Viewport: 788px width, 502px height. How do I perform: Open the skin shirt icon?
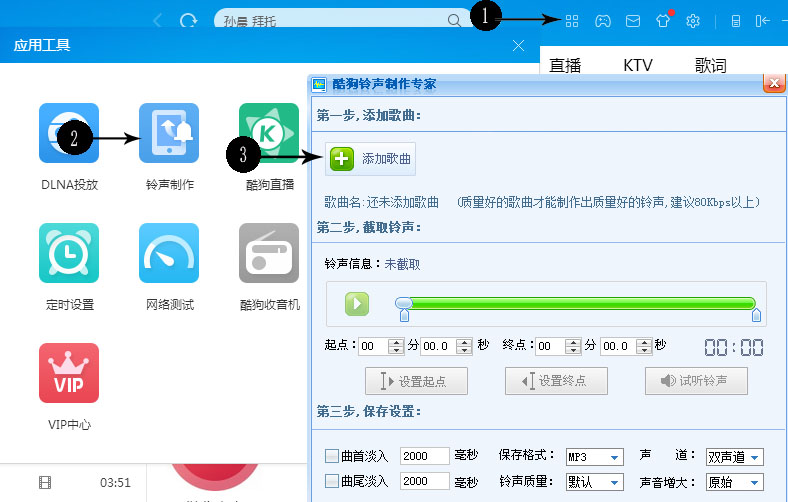click(x=663, y=21)
